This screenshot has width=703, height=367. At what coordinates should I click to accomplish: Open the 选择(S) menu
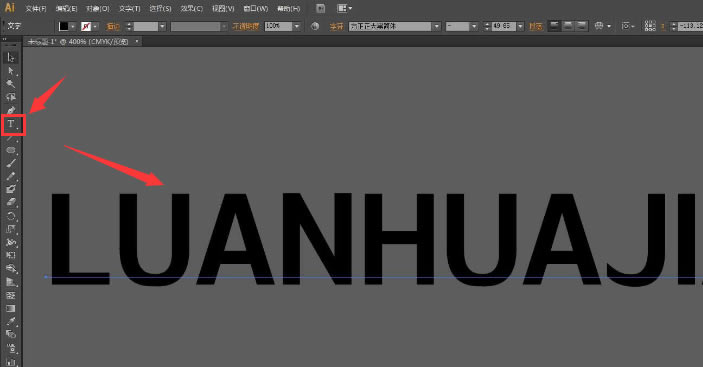161,9
